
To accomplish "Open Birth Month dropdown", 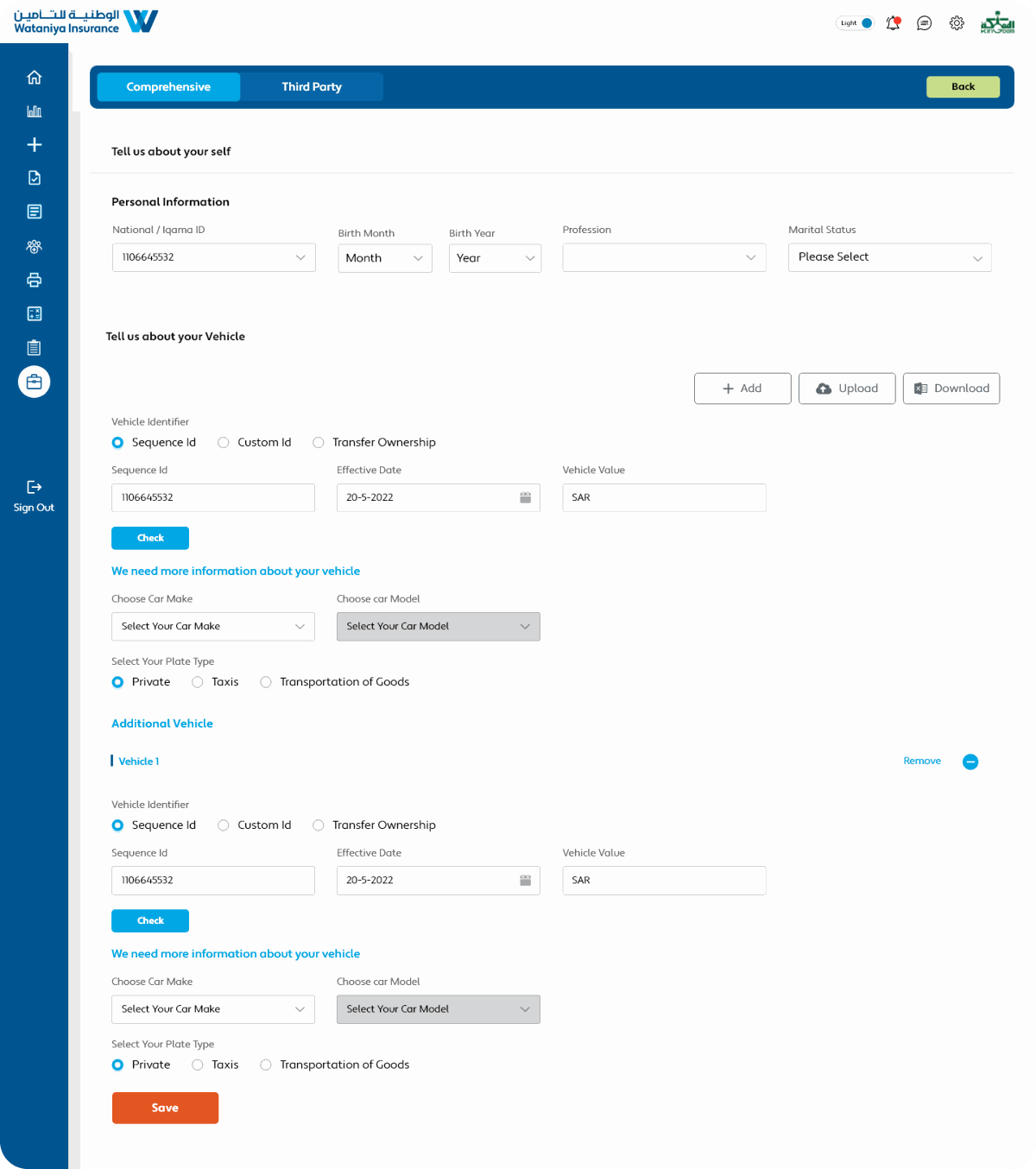I will (x=384, y=258).
